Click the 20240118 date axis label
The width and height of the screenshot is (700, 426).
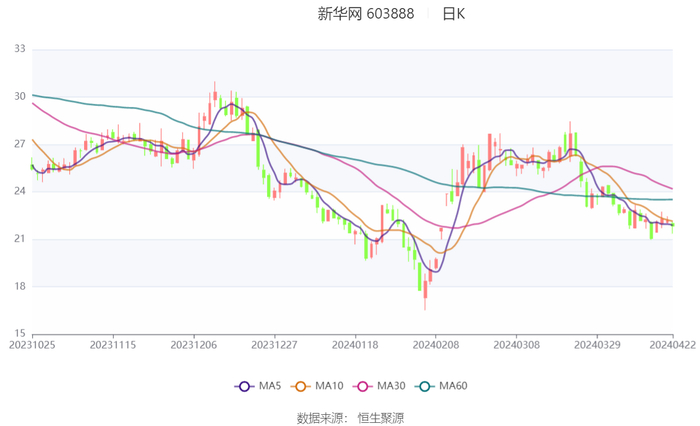pyautogui.click(x=354, y=344)
